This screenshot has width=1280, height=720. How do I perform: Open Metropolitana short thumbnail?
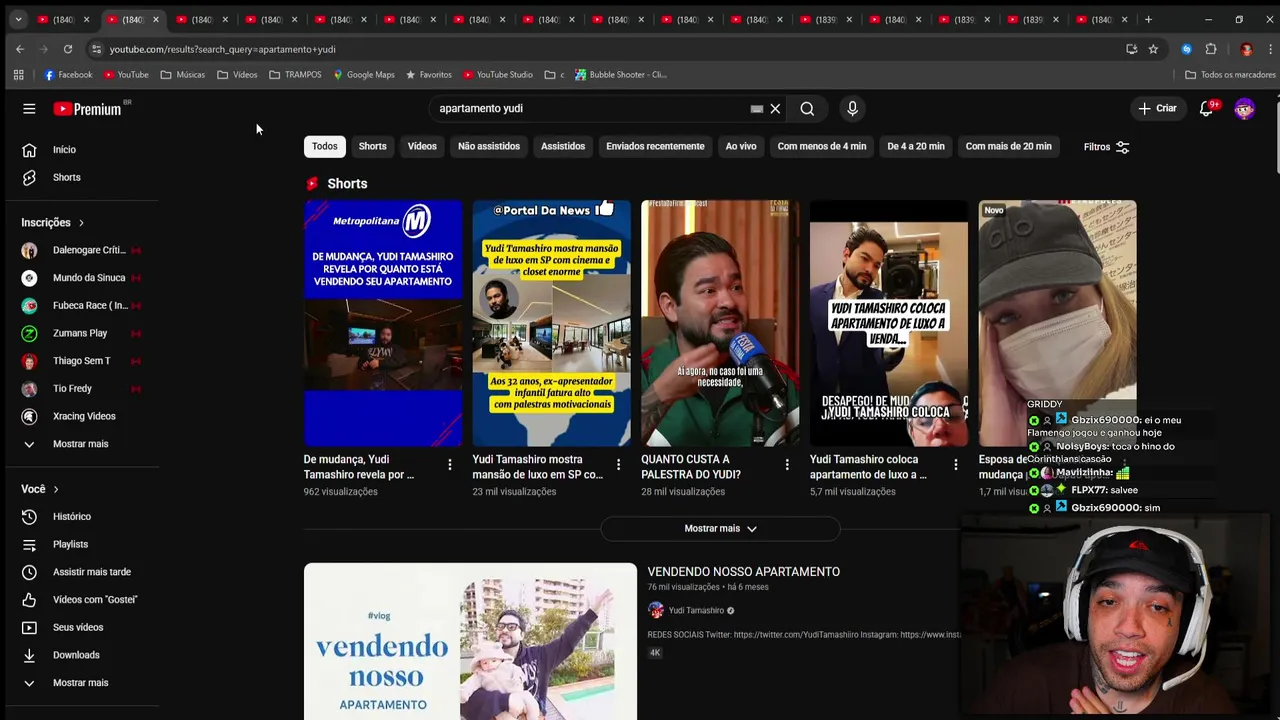(383, 323)
